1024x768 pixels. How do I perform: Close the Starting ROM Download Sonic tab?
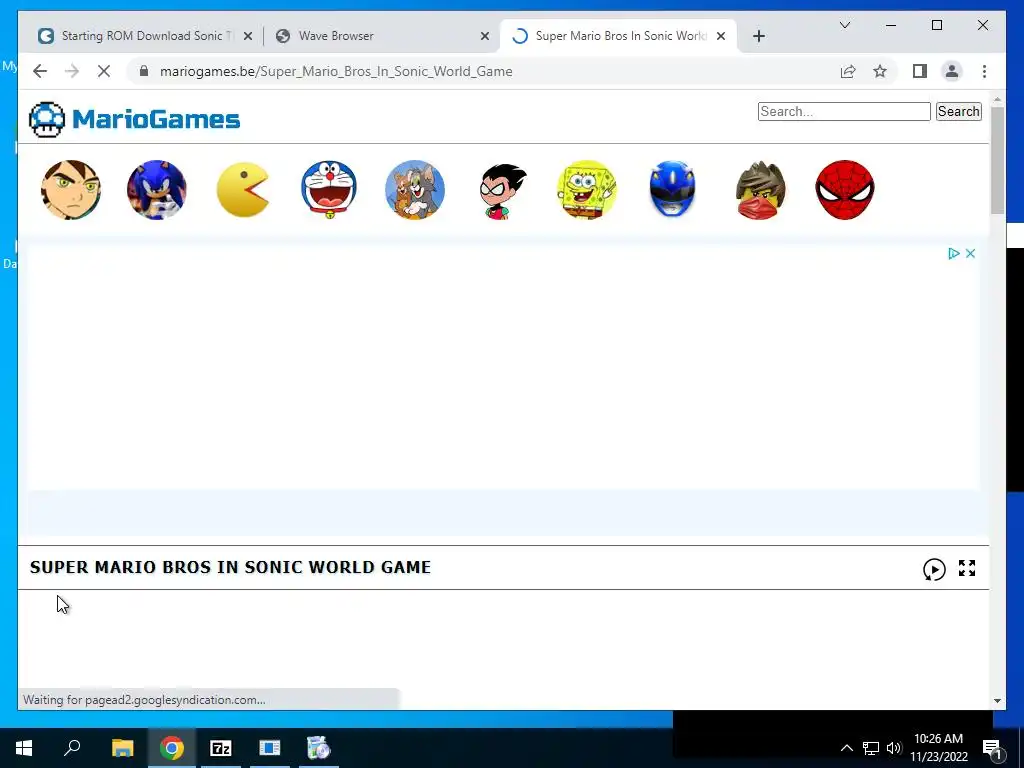[x=248, y=37]
